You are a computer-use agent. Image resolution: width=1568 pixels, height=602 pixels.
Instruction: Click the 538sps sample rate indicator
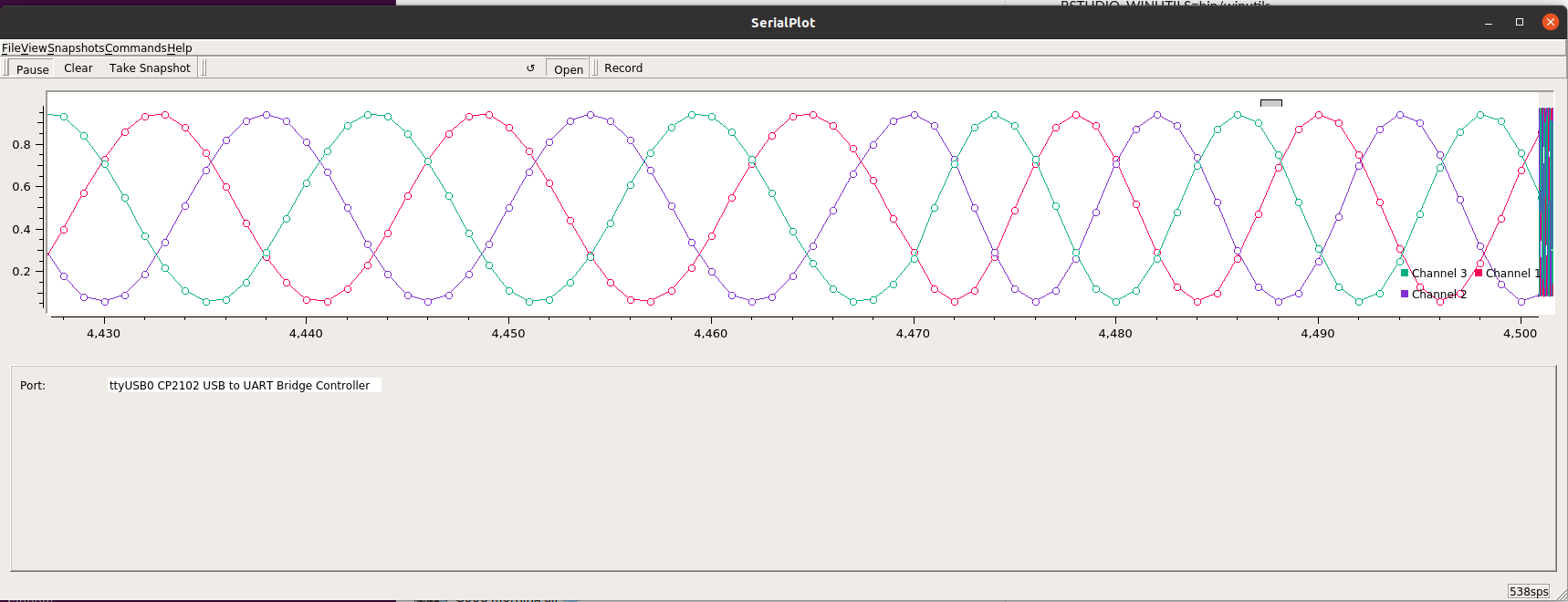coord(1529,591)
